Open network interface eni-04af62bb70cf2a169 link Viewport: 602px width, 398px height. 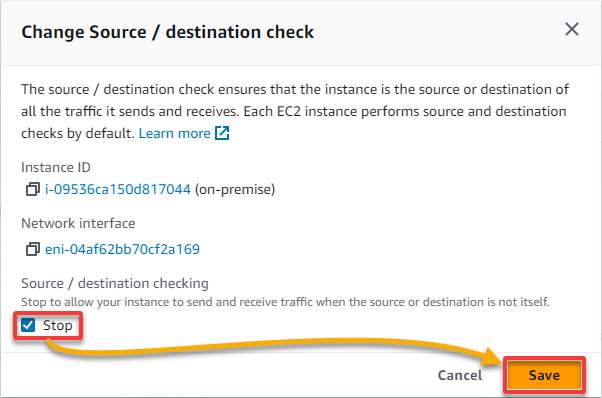click(122, 249)
